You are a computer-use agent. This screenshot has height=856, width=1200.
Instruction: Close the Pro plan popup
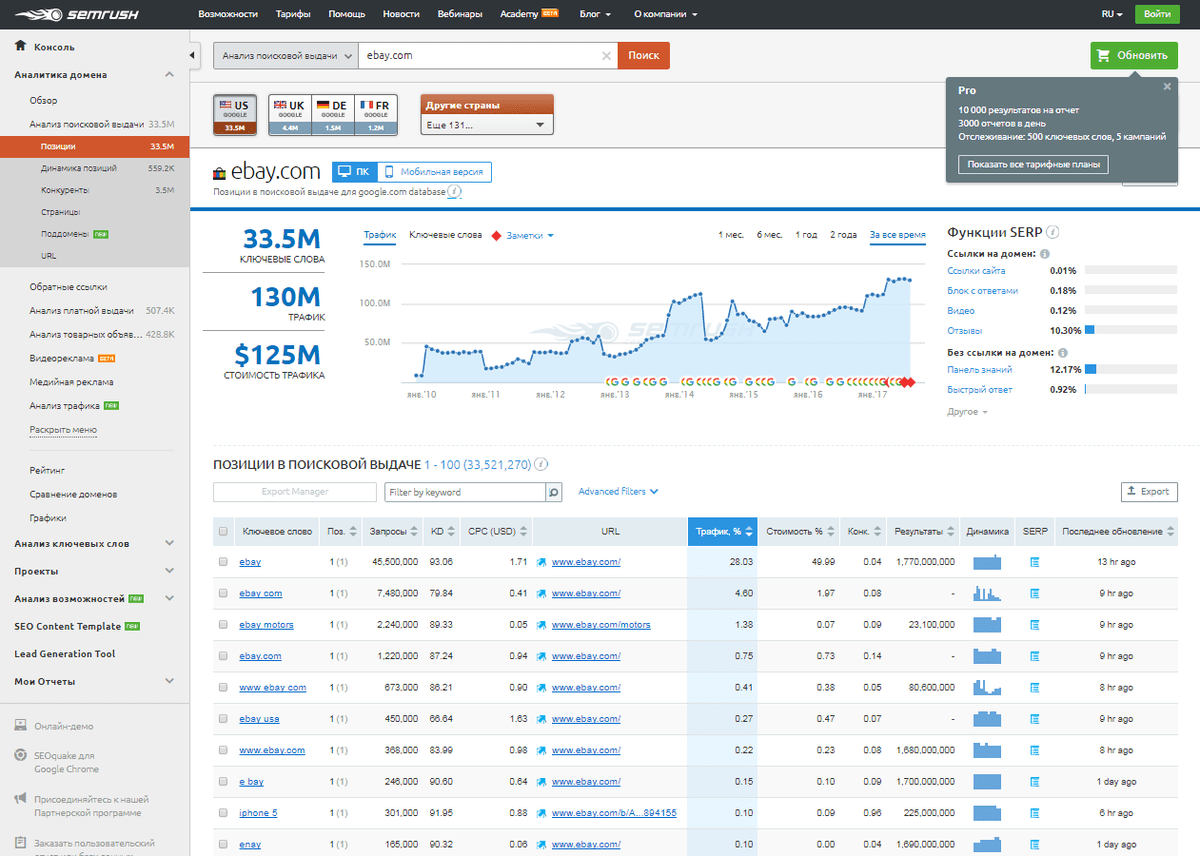pyautogui.click(x=1166, y=87)
